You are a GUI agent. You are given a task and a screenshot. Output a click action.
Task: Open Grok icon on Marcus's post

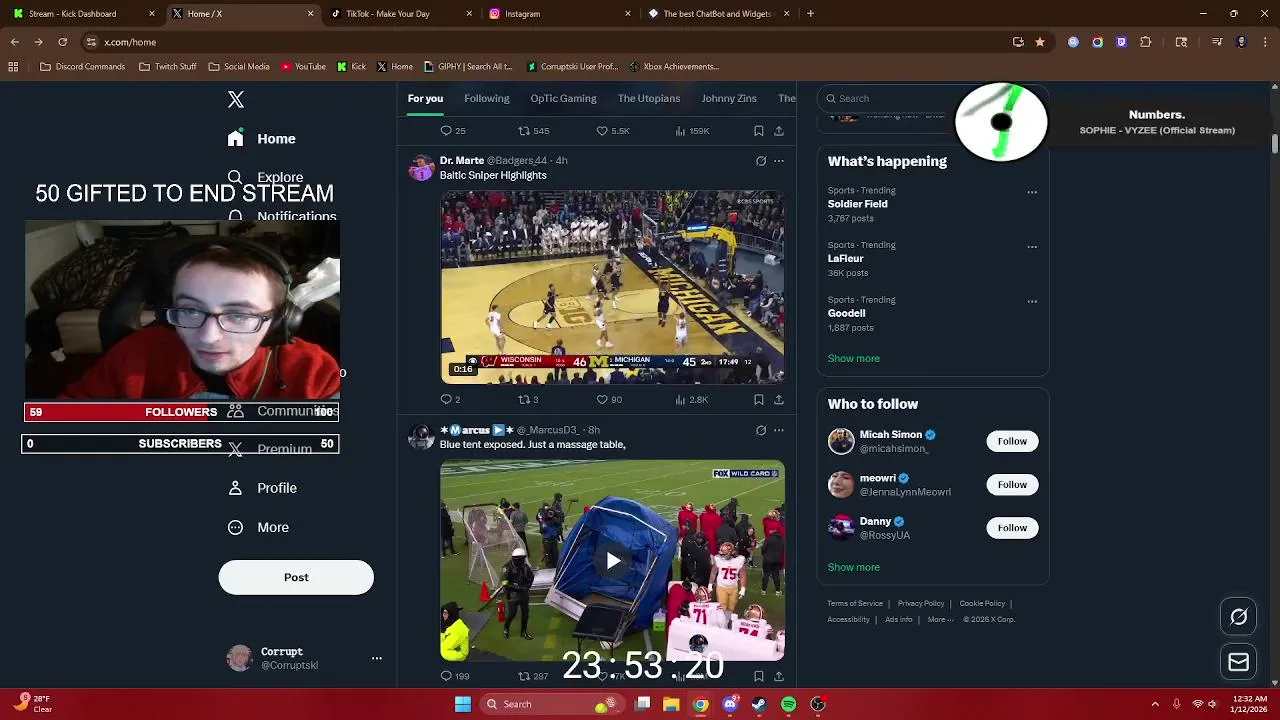pos(761,430)
